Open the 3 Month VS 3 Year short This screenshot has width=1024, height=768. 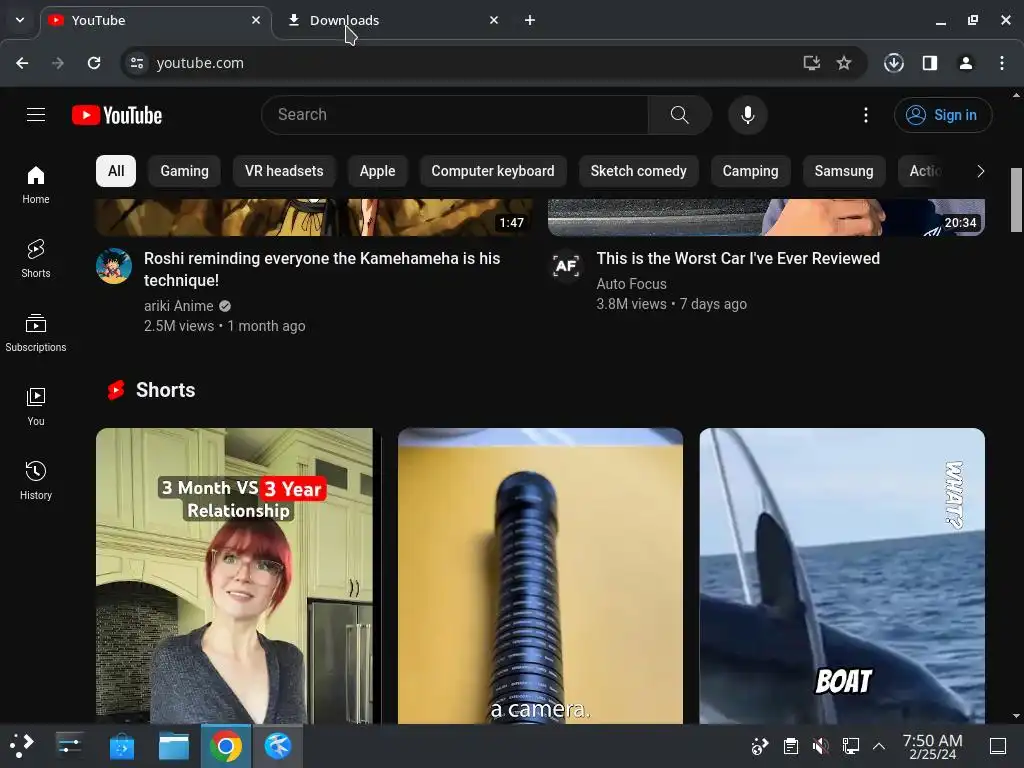[238, 575]
